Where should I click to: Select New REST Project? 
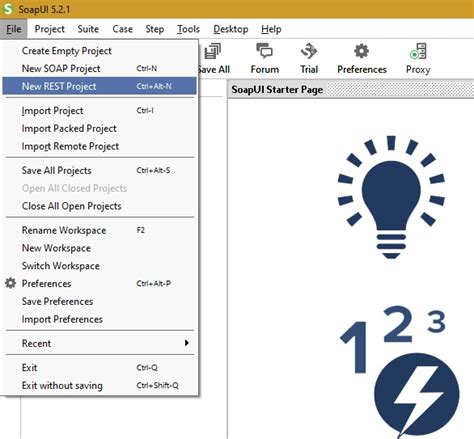pyautogui.click(x=99, y=86)
